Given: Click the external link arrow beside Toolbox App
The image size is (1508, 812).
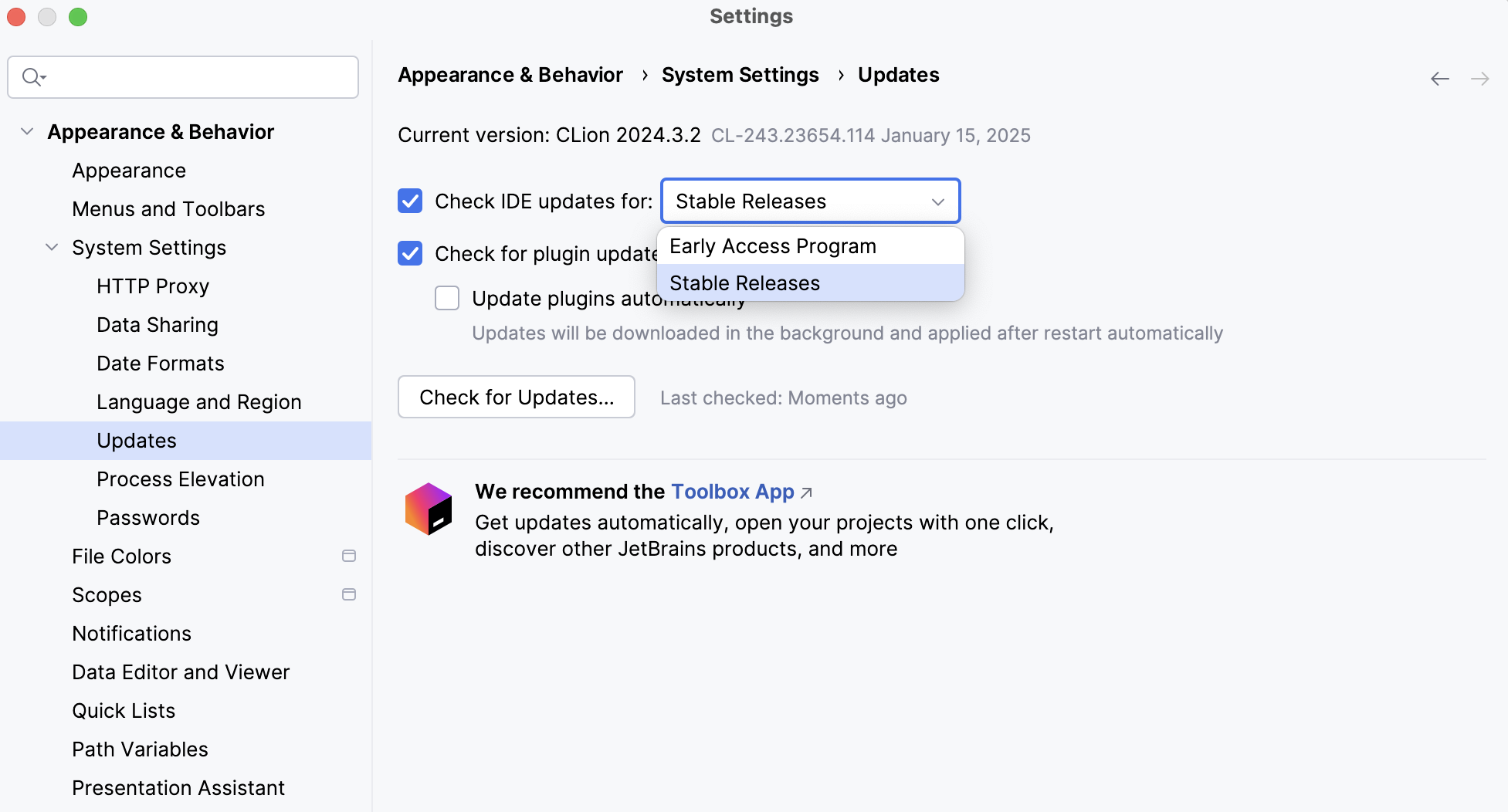Looking at the screenshot, I should (807, 492).
